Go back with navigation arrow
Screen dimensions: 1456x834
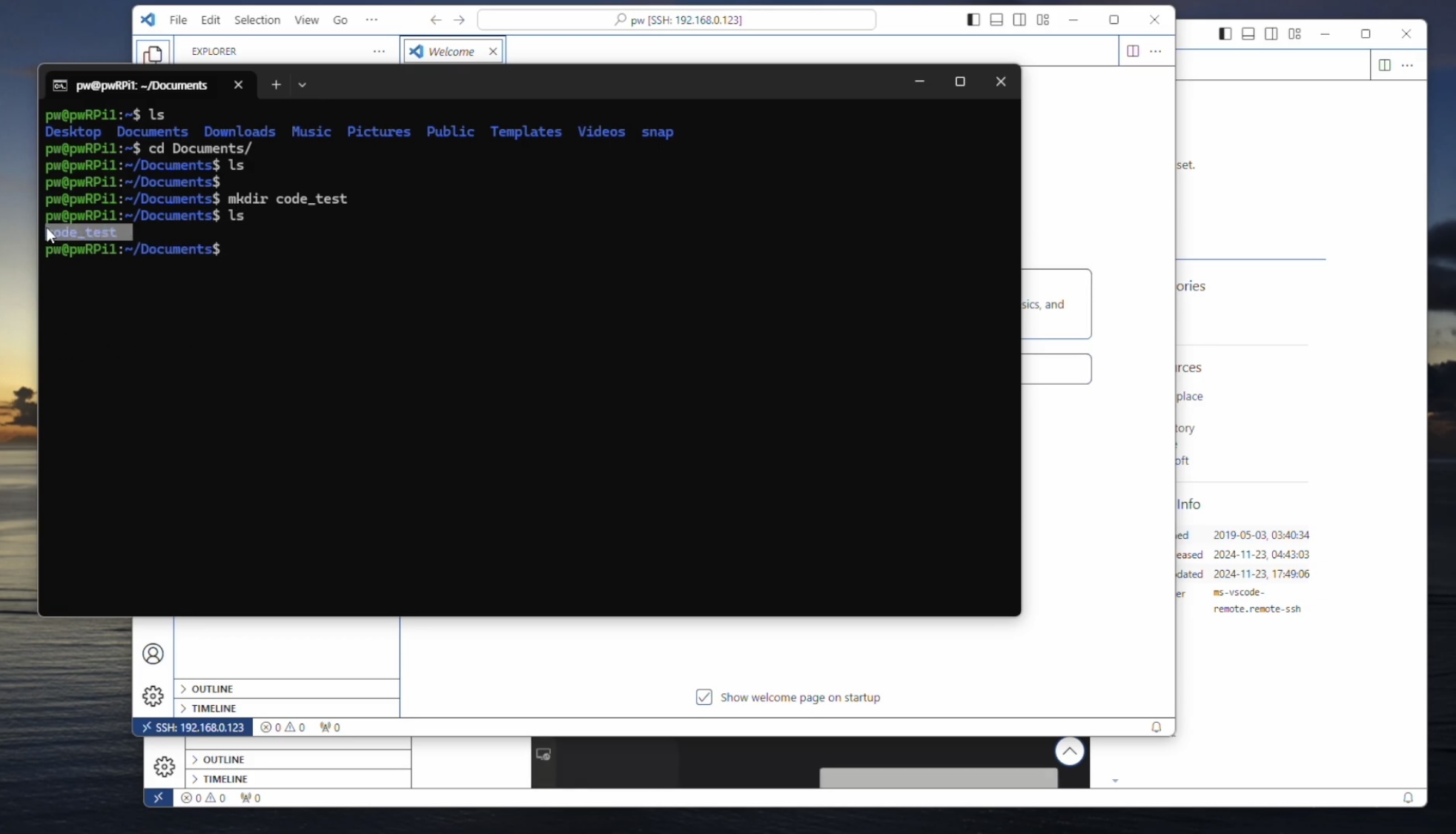(435, 20)
